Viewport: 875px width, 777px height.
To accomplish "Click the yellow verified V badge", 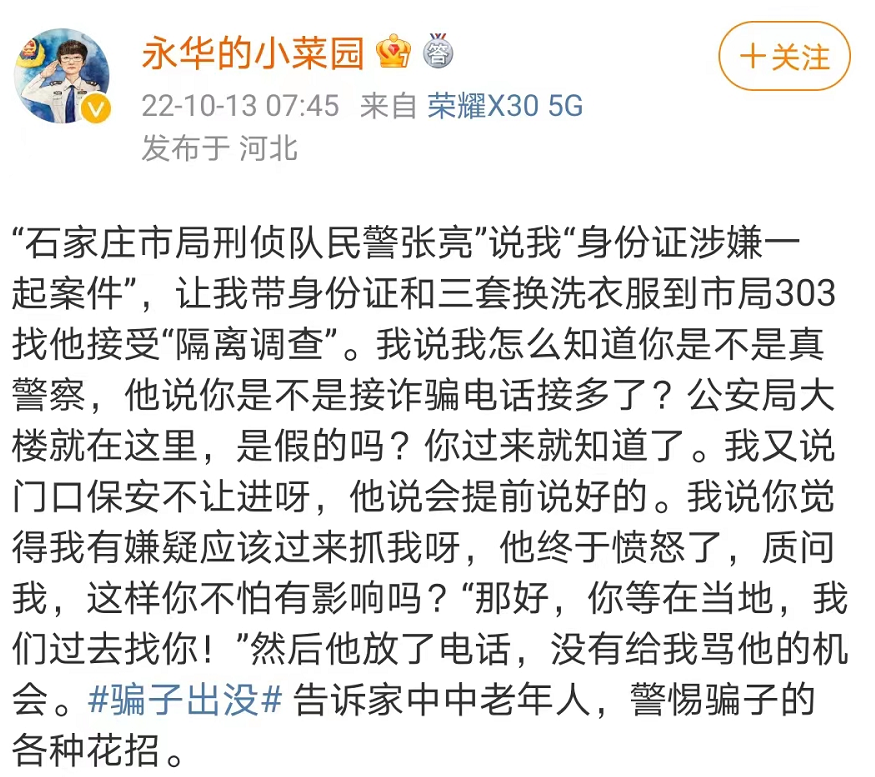I will tap(94, 110).
